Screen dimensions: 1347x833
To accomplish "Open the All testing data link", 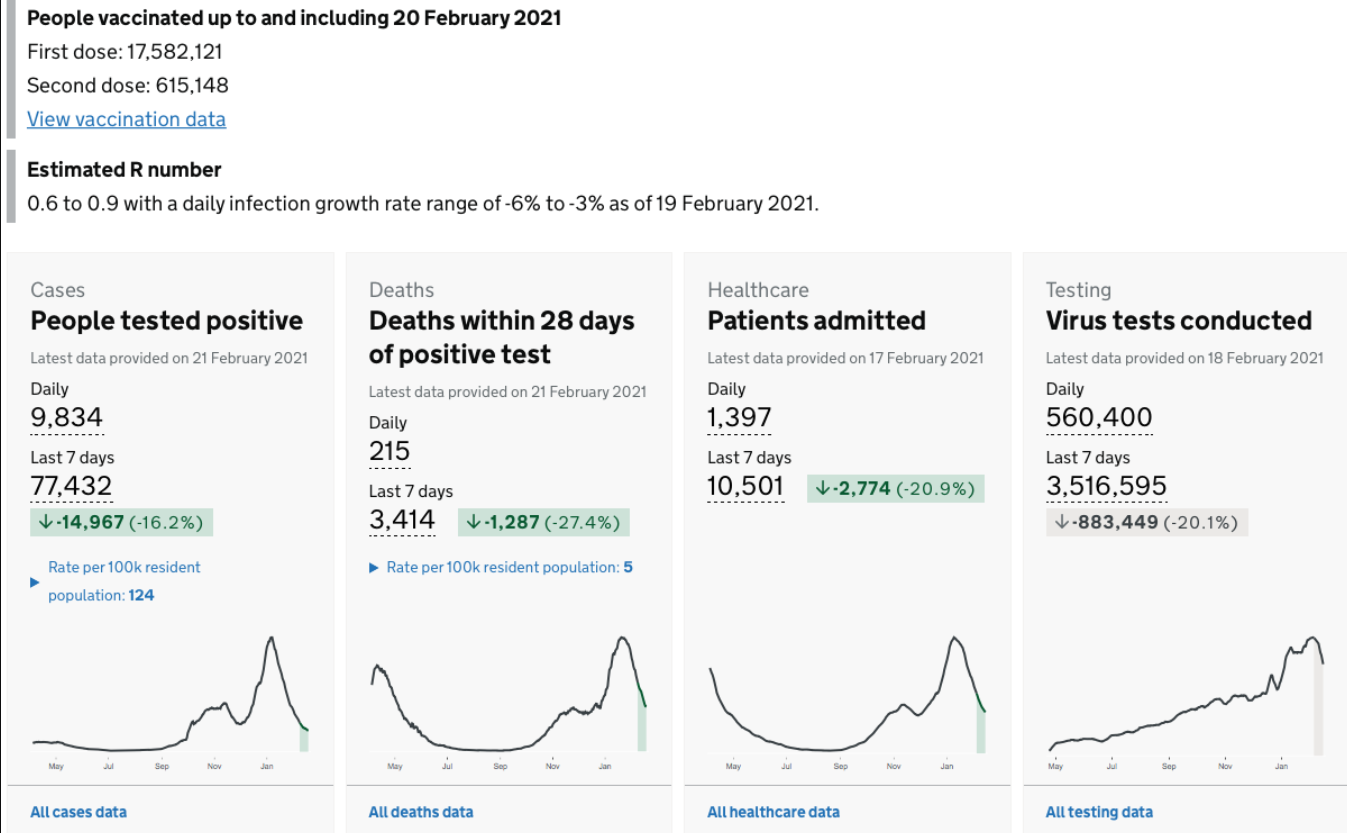I will tap(1099, 812).
